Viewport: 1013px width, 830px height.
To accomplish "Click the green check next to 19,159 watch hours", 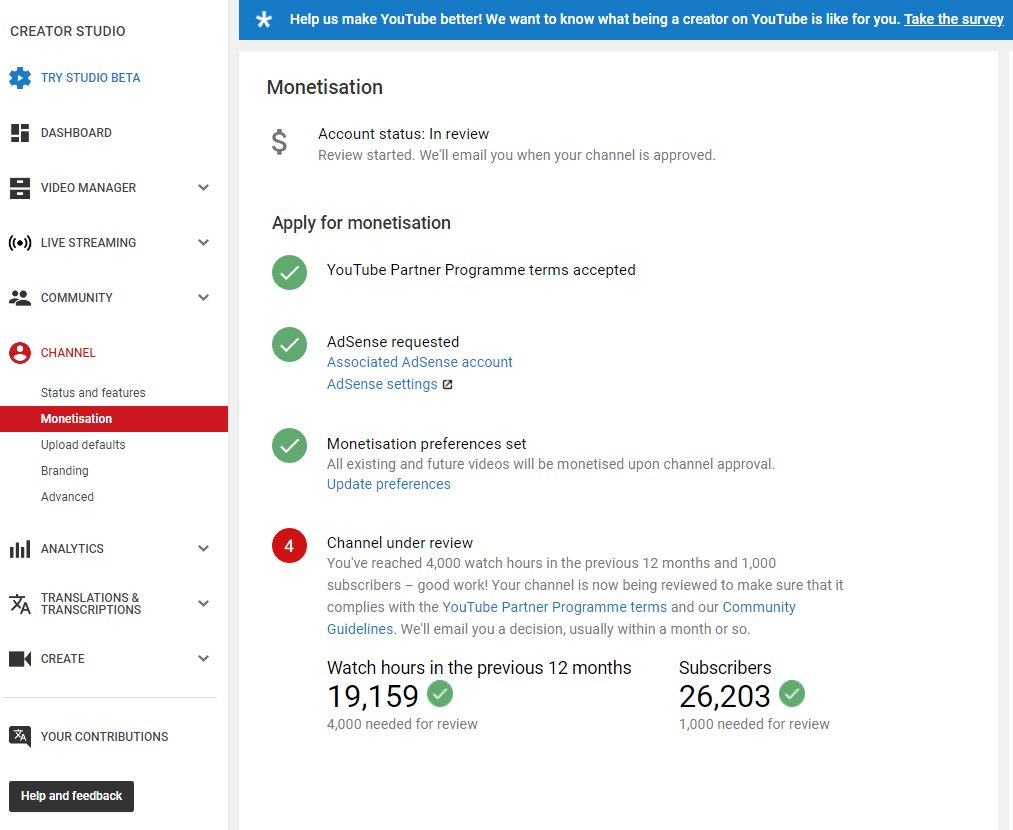I will pos(440,694).
